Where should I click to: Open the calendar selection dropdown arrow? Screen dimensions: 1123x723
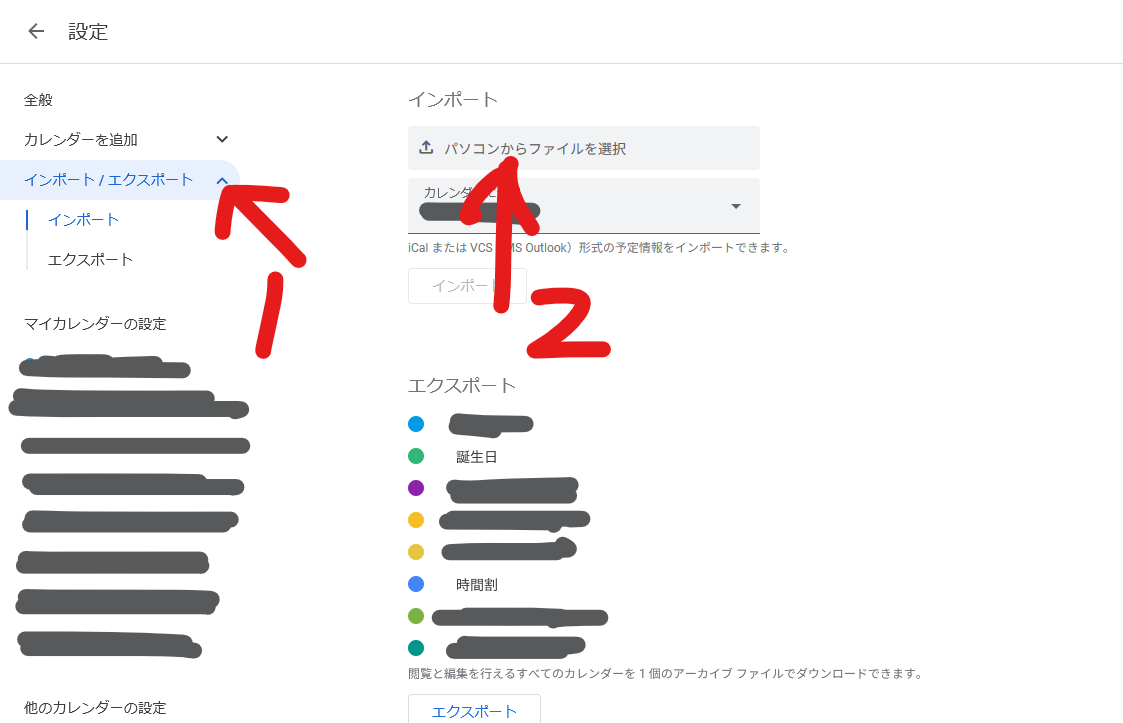736,206
